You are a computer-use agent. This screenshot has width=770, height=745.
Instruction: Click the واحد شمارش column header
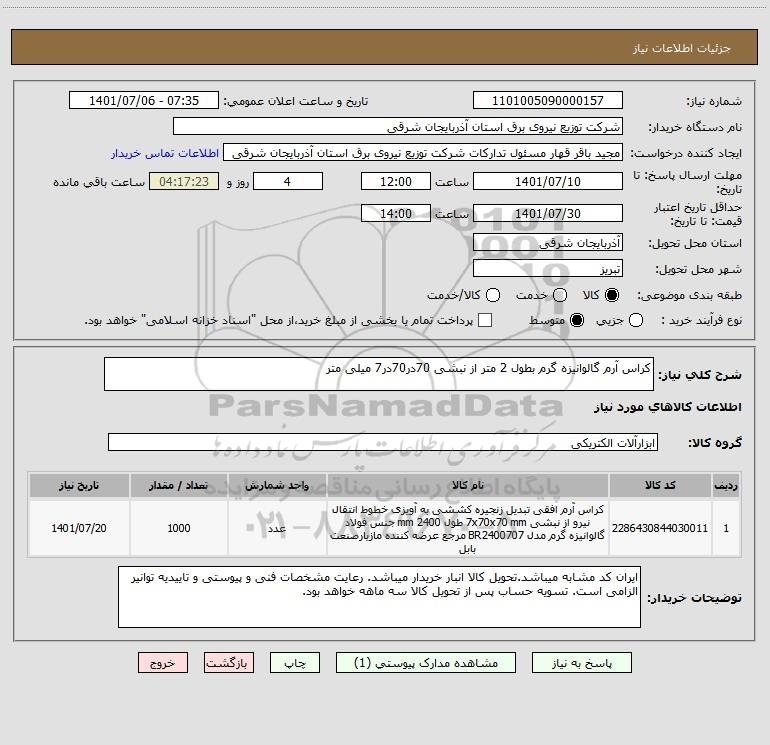[x=277, y=485]
